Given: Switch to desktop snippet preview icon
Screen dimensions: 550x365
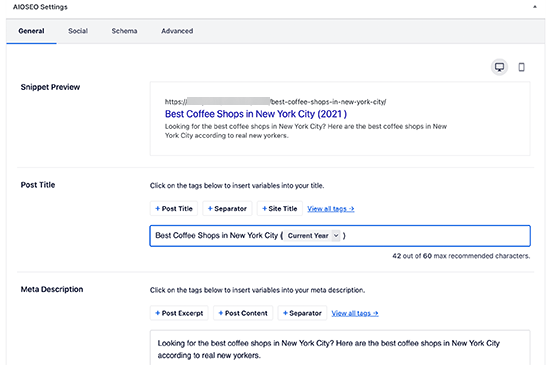Looking at the screenshot, I should click(x=499, y=67).
